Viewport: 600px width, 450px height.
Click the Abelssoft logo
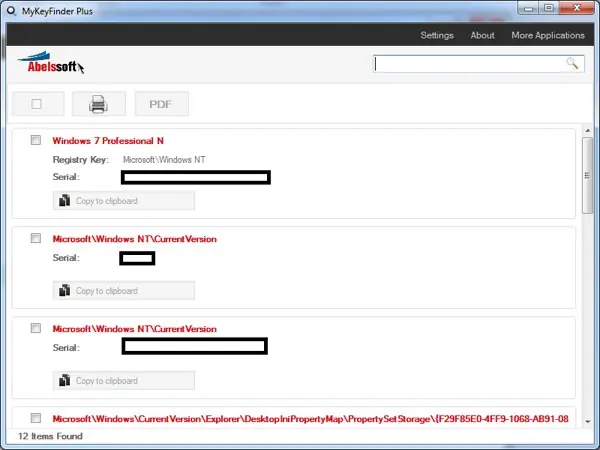(49, 63)
